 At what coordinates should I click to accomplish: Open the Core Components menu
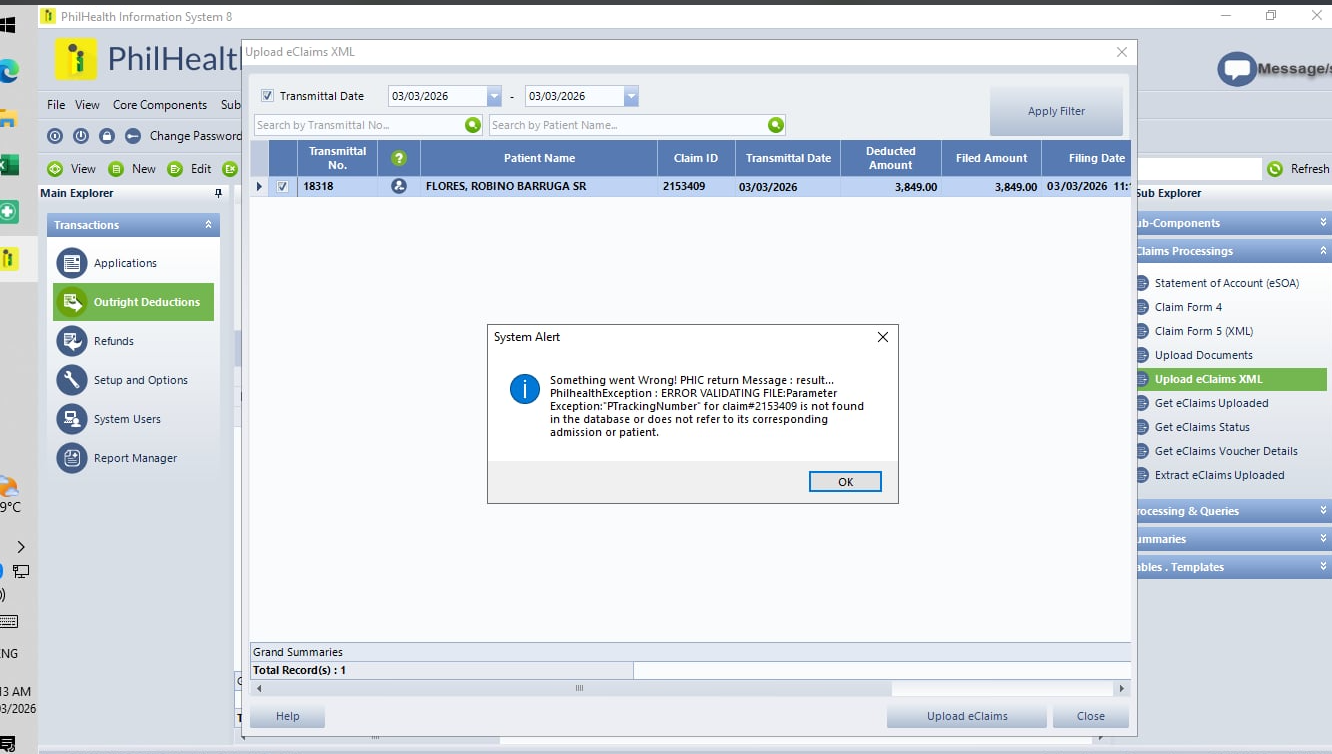(x=160, y=105)
